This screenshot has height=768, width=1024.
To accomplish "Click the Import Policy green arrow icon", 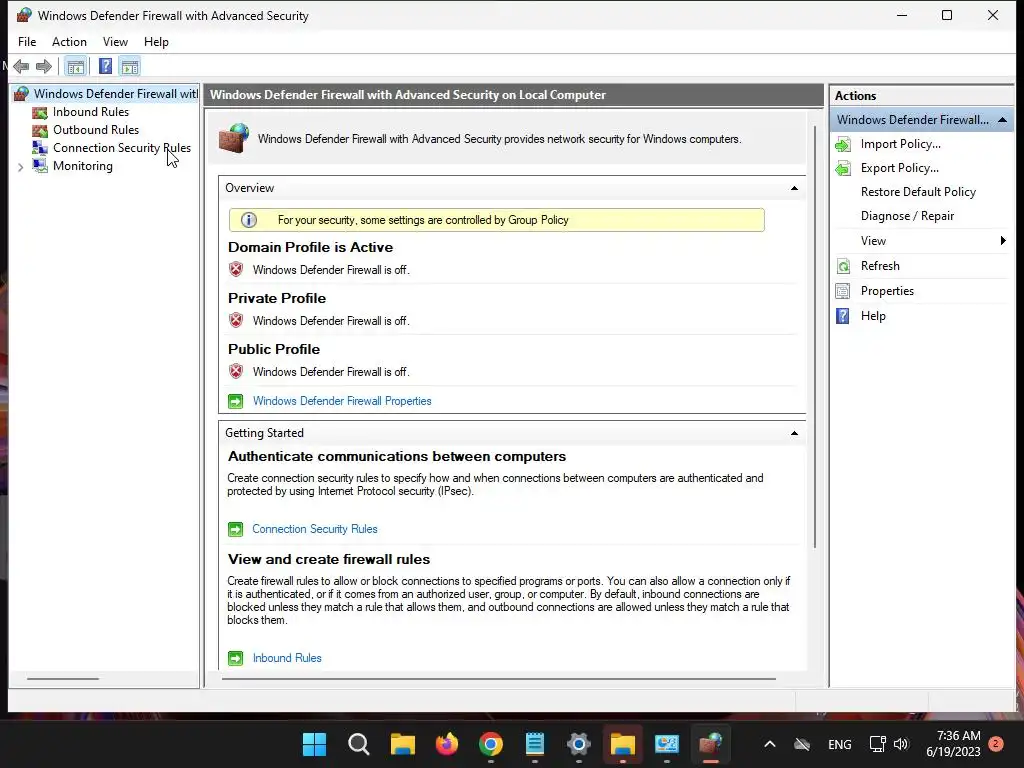I will pyautogui.click(x=842, y=145).
